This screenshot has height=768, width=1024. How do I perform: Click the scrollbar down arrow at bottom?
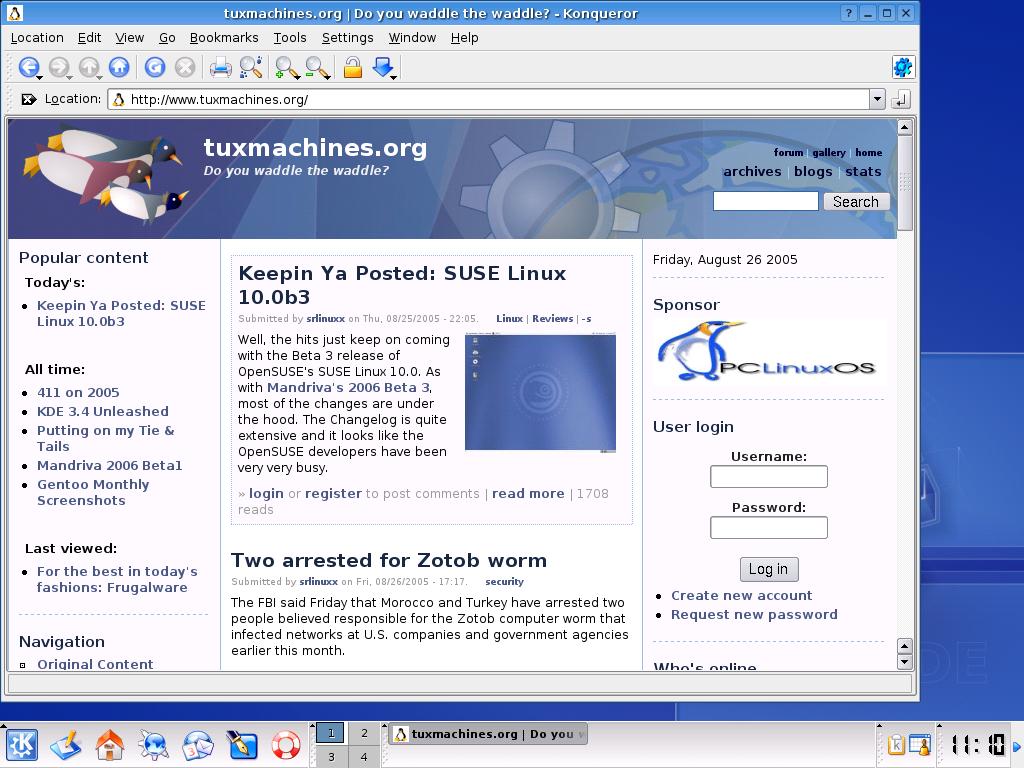coord(904,662)
